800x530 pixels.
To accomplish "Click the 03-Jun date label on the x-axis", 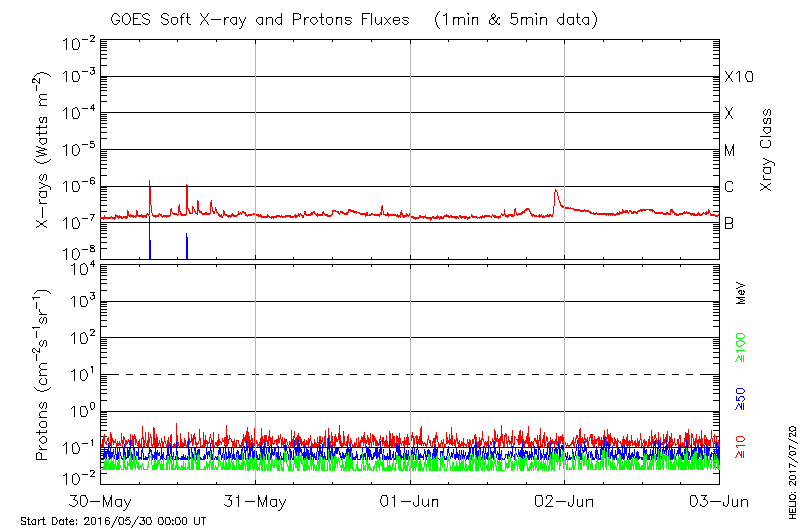I will click(x=720, y=501).
